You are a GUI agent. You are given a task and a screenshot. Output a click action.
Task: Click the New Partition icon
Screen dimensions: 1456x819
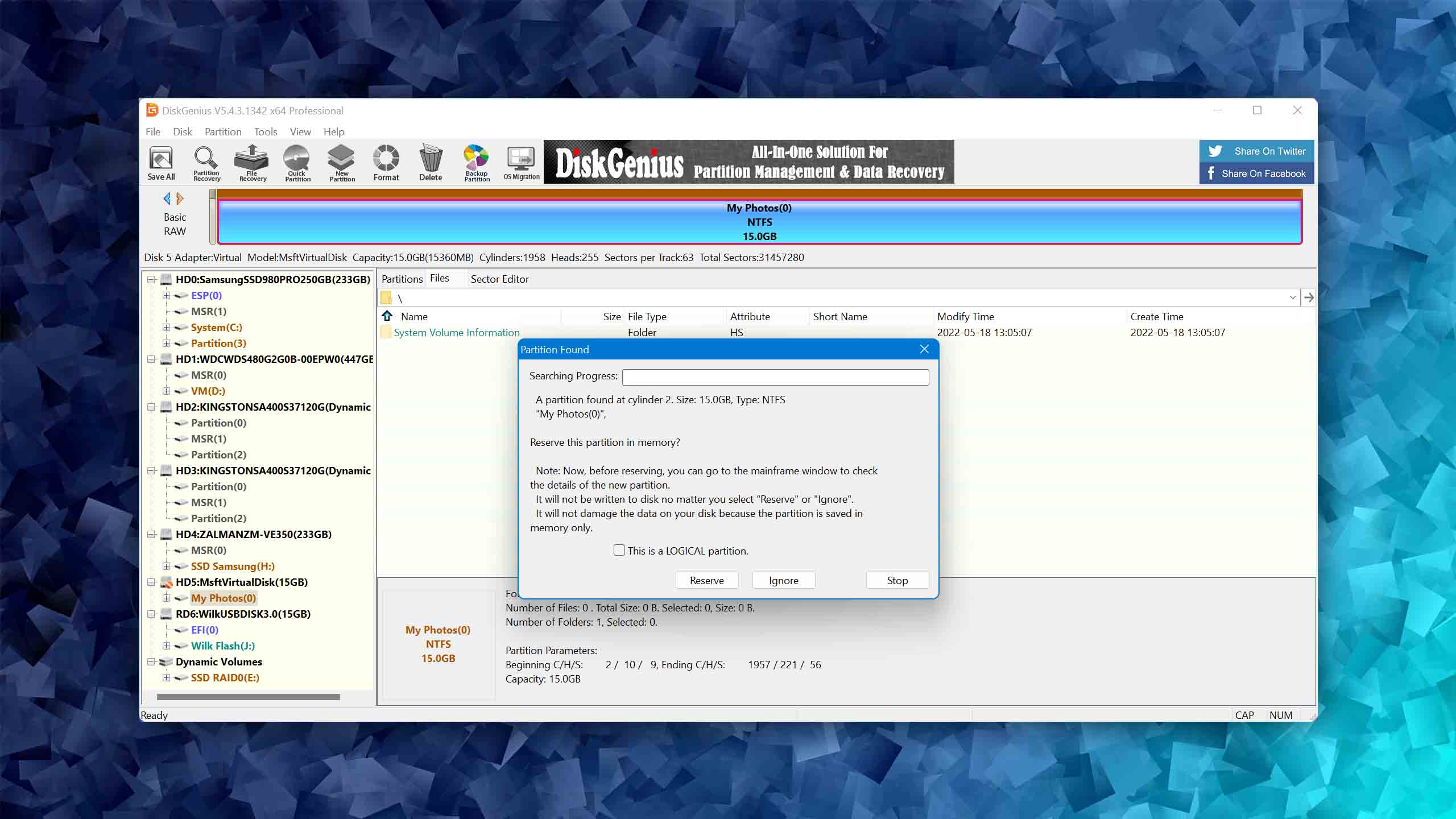click(x=341, y=163)
